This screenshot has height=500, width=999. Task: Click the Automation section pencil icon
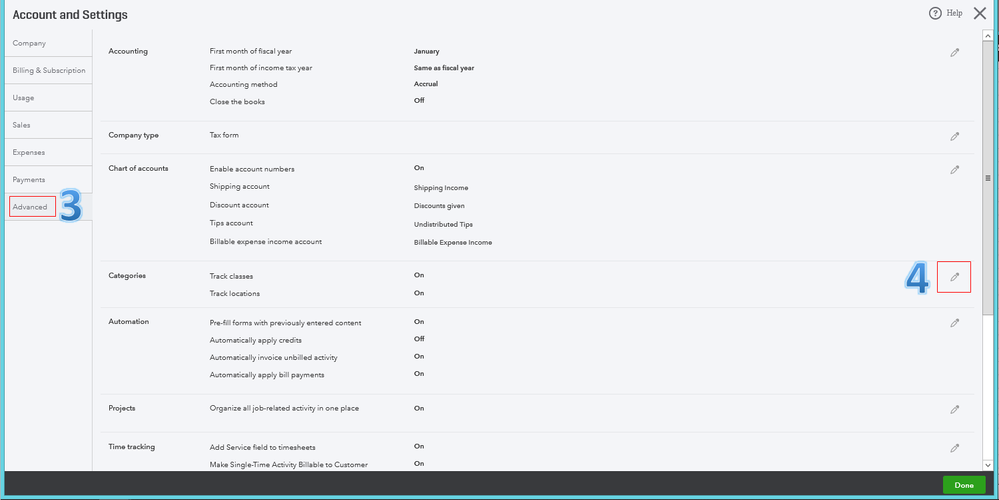tap(954, 323)
